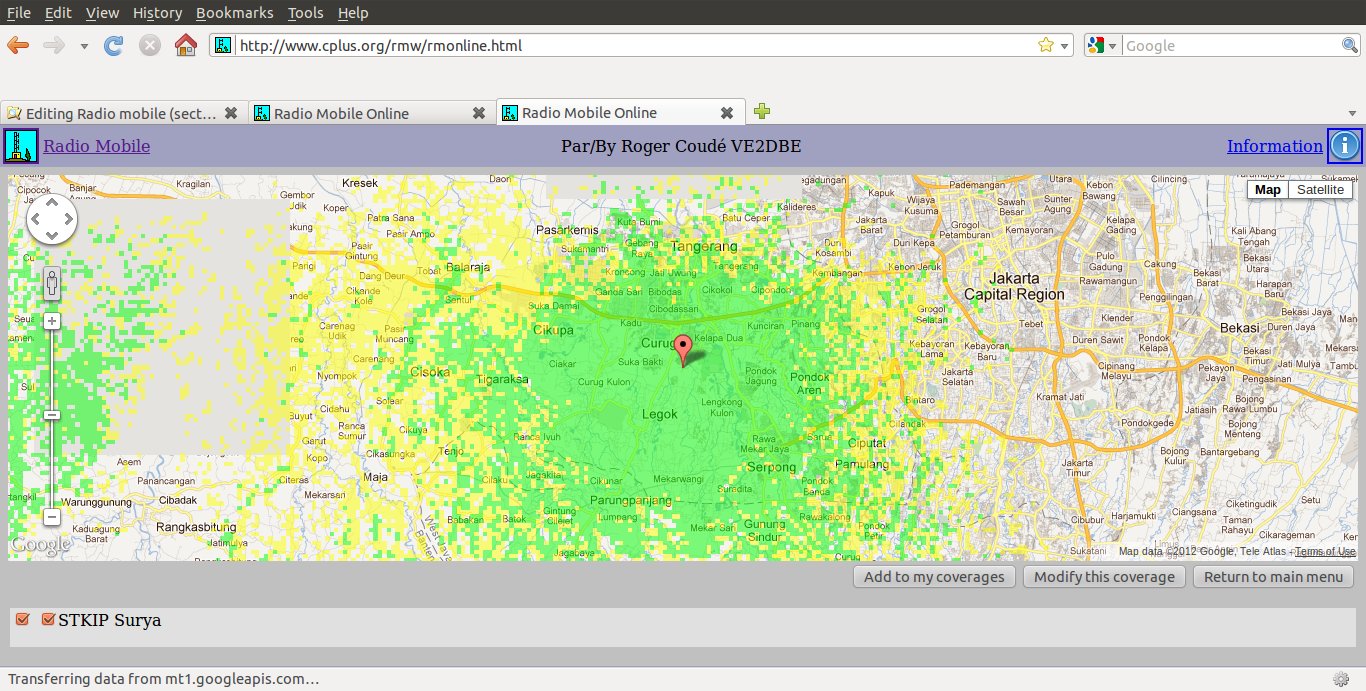1366x691 pixels.
Task: Bookmark this page with star icon
Action: click(x=1045, y=45)
